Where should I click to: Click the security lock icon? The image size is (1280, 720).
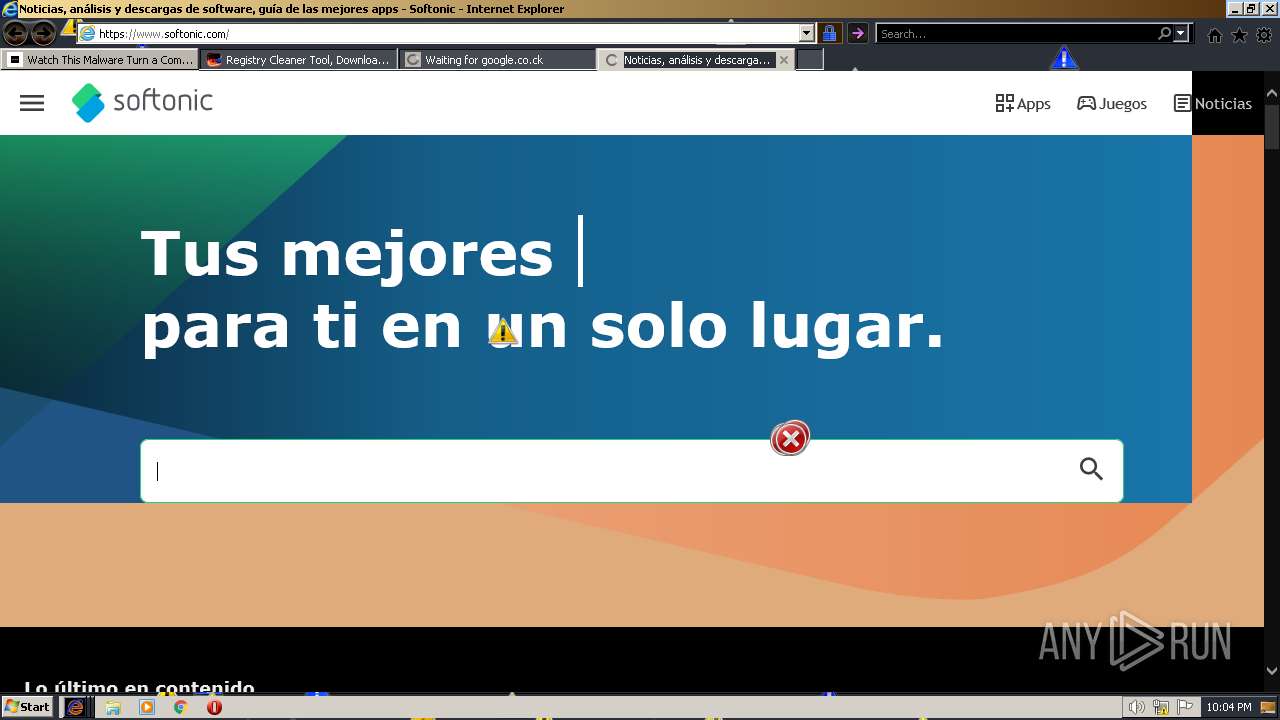829,33
